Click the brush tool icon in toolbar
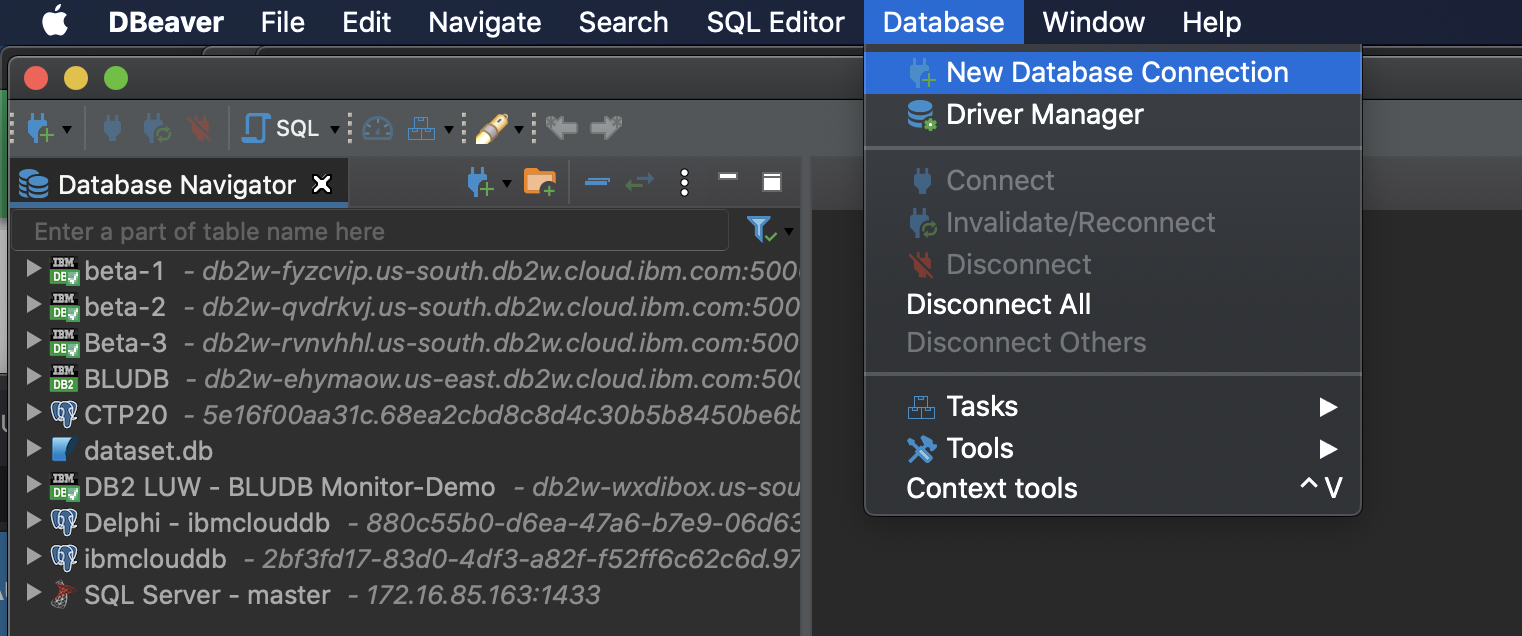Screen dimensions: 1522x636 click(491, 128)
